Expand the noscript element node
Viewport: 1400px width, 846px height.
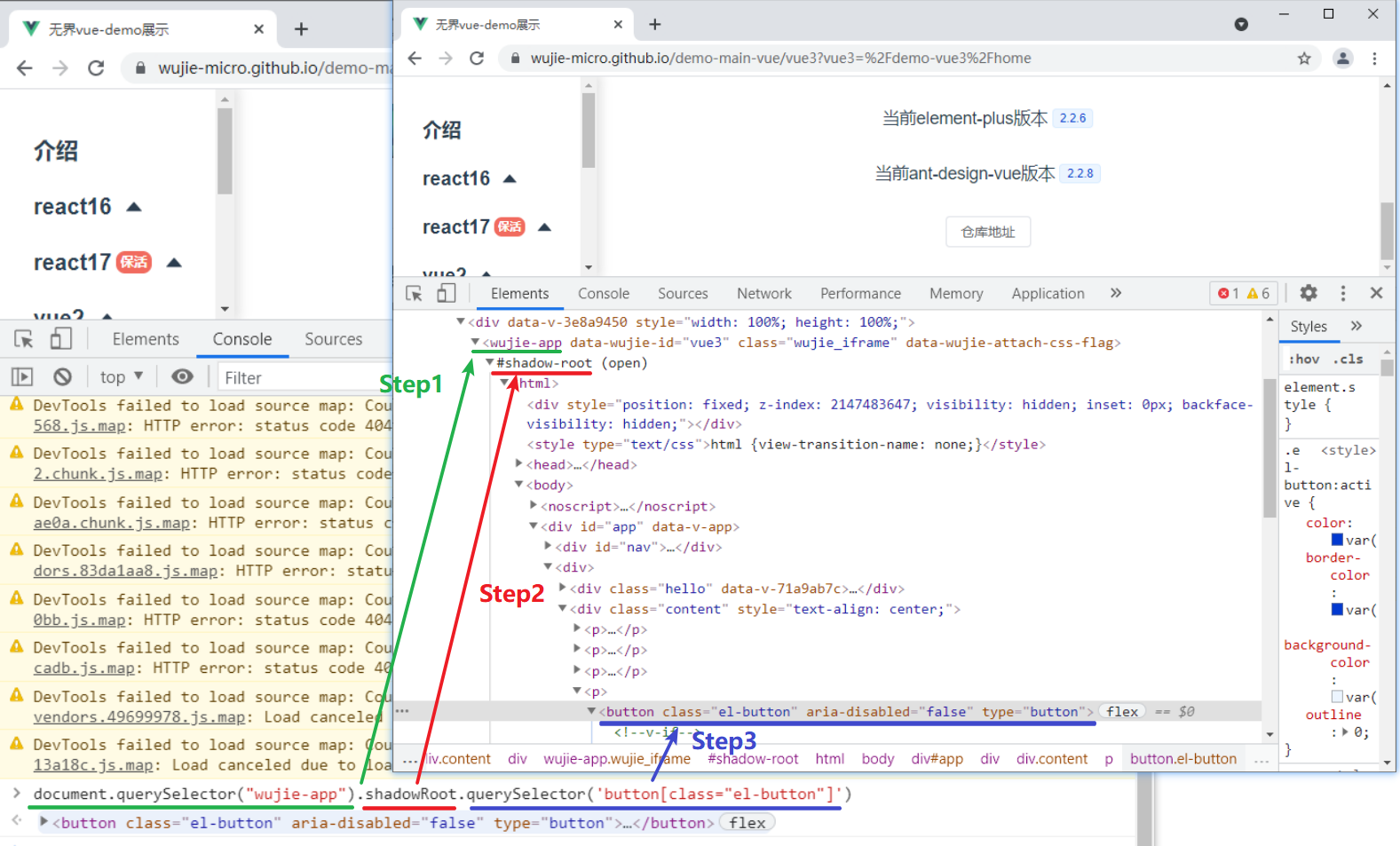coord(534,505)
